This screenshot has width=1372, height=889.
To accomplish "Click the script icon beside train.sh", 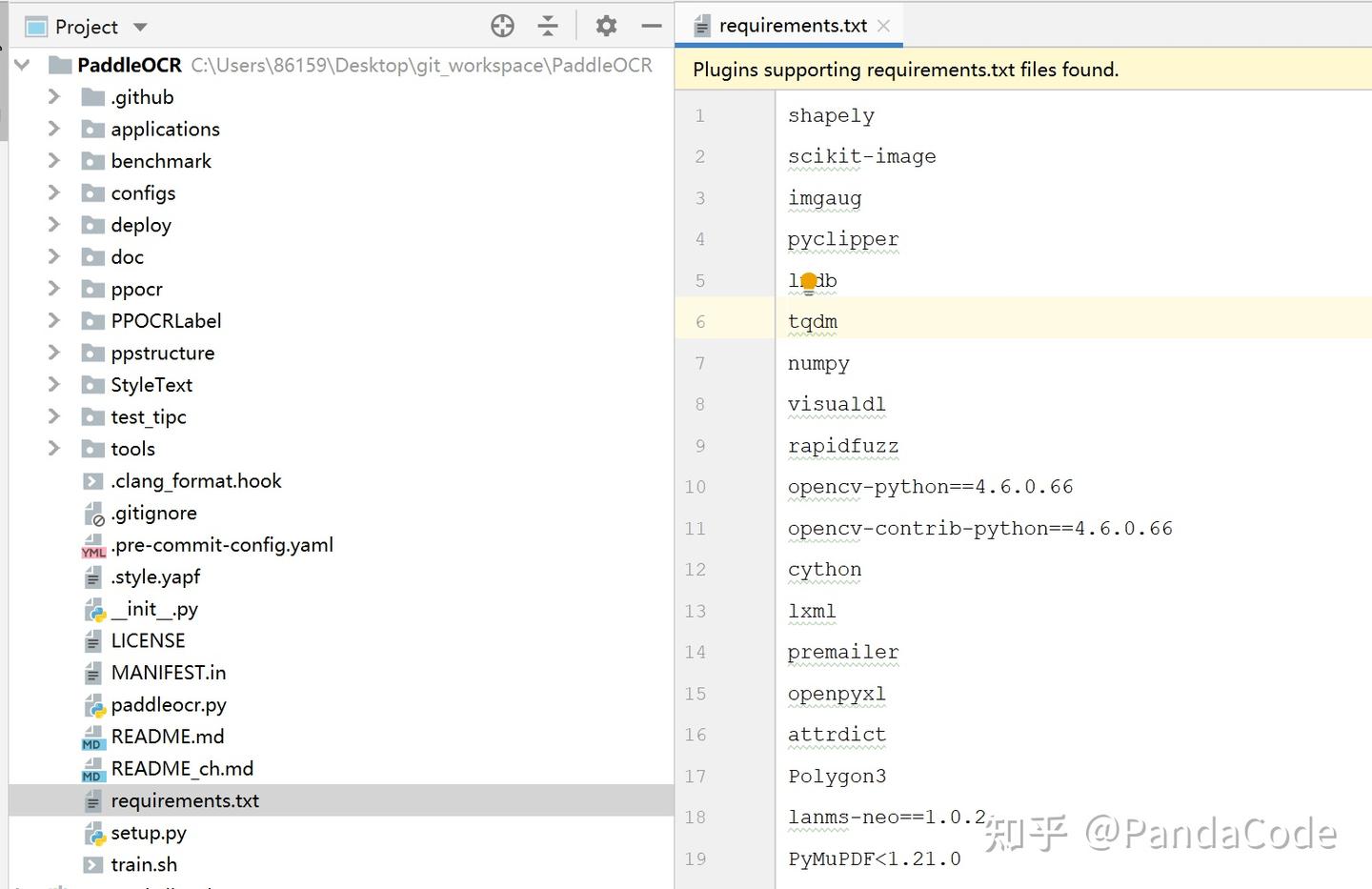I will pyautogui.click(x=92, y=864).
